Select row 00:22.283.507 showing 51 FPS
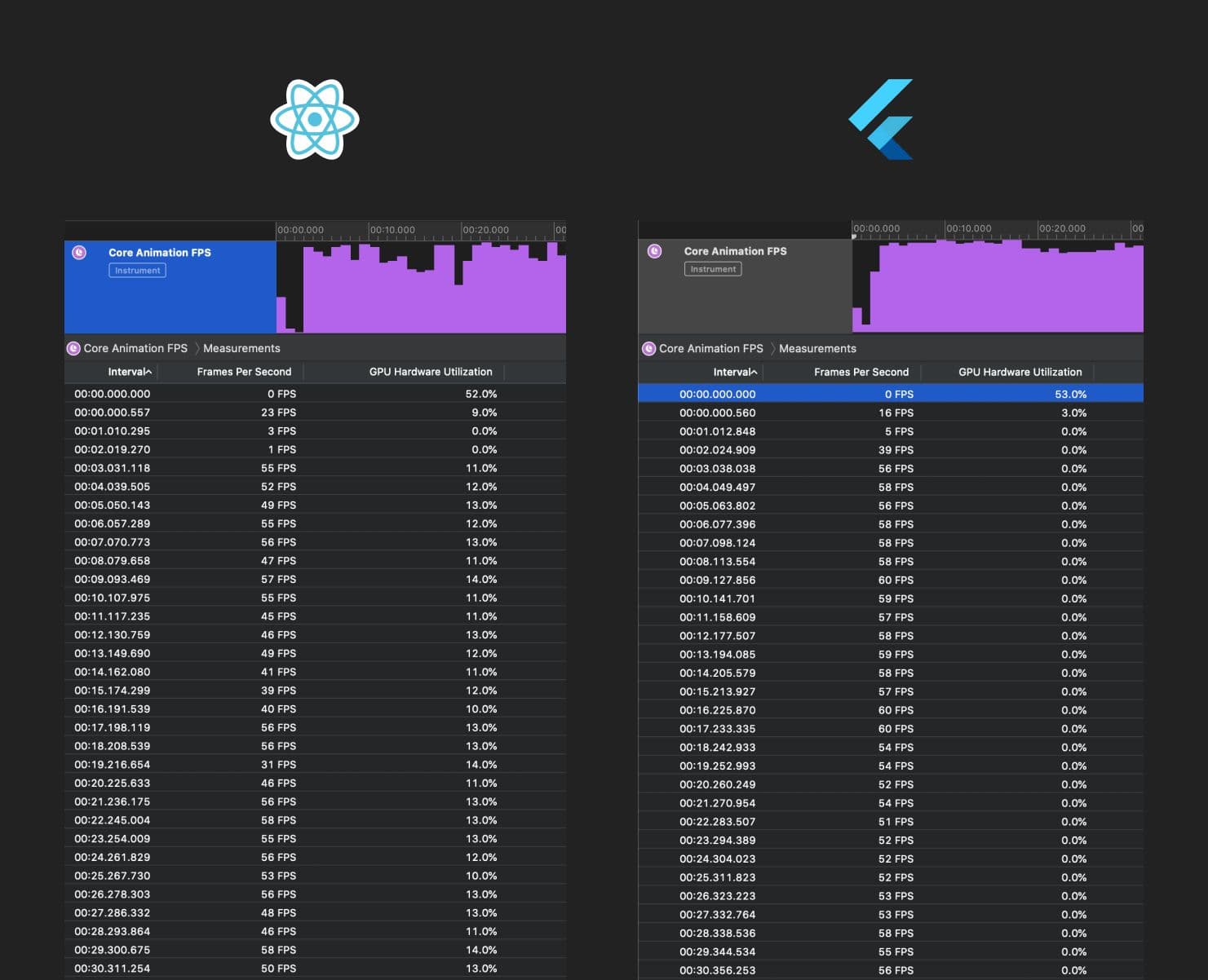 coord(891,822)
